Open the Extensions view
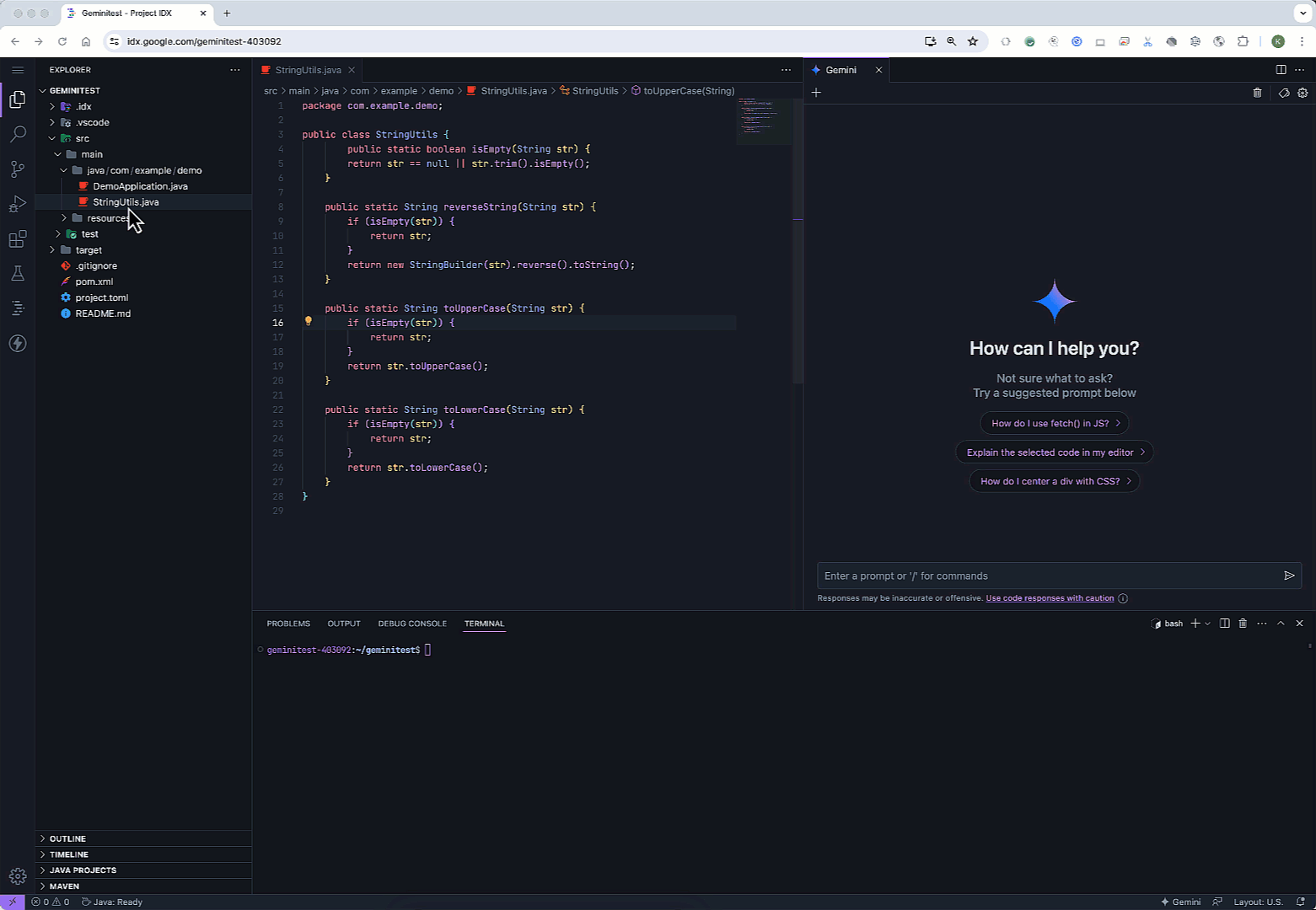The height and width of the screenshot is (910, 1316). [x=17, y=239]
